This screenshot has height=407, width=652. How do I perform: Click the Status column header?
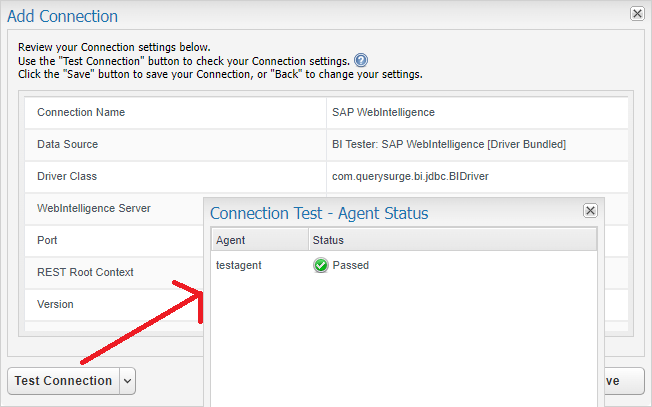tap(453, 240)
